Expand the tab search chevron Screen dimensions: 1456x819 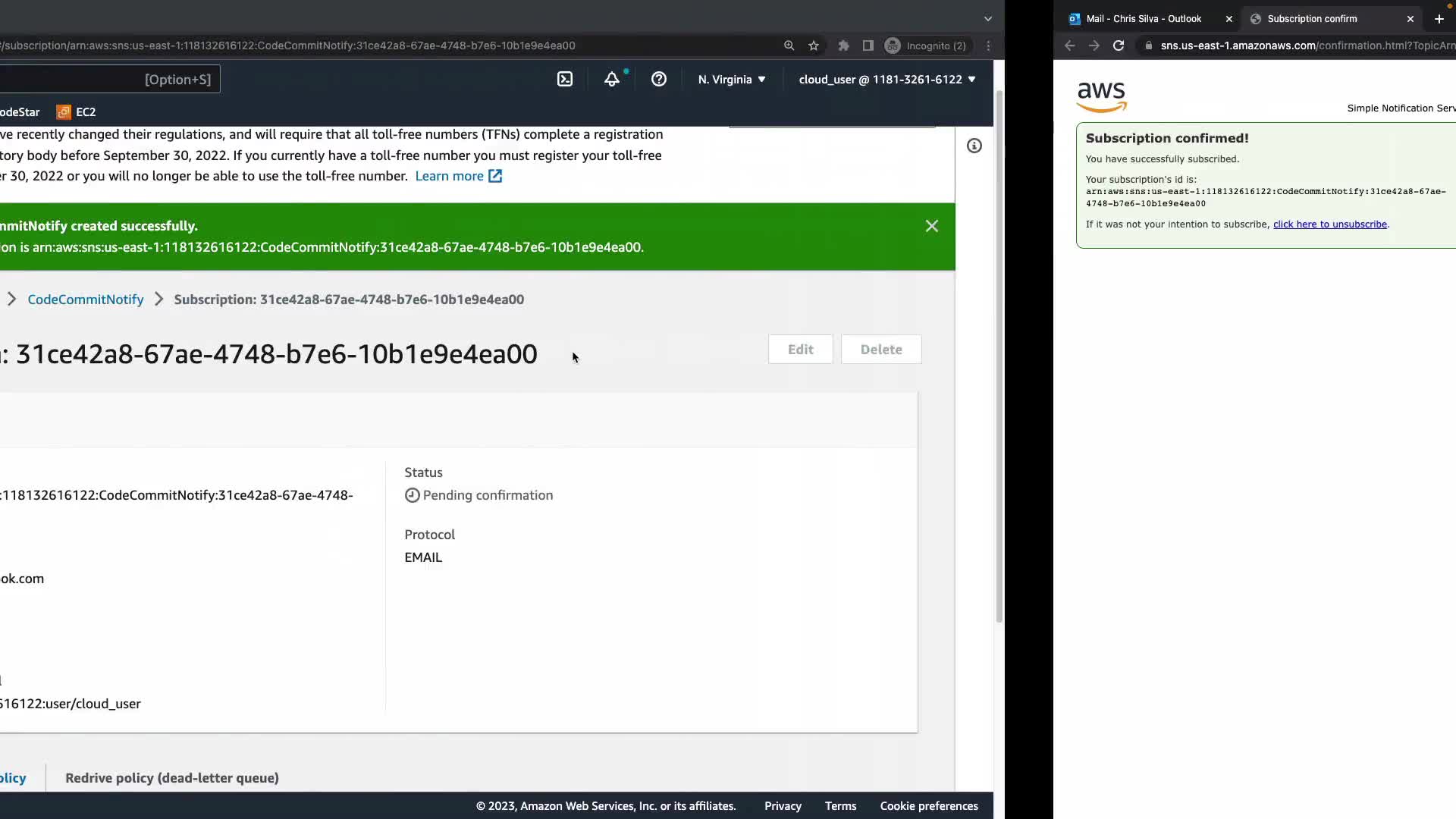(x=987, y=18)
